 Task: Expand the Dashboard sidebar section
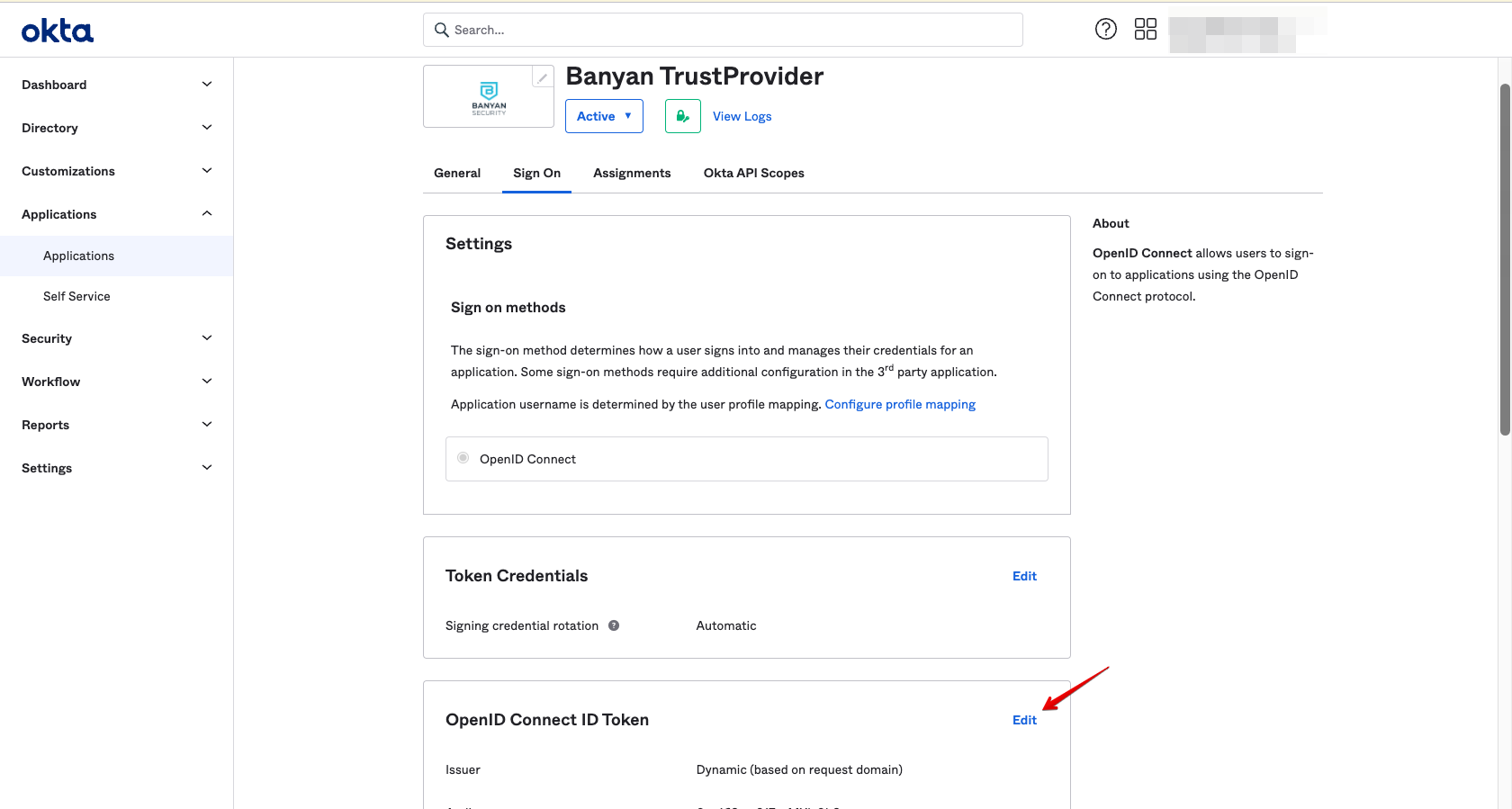tap(116, 85)
